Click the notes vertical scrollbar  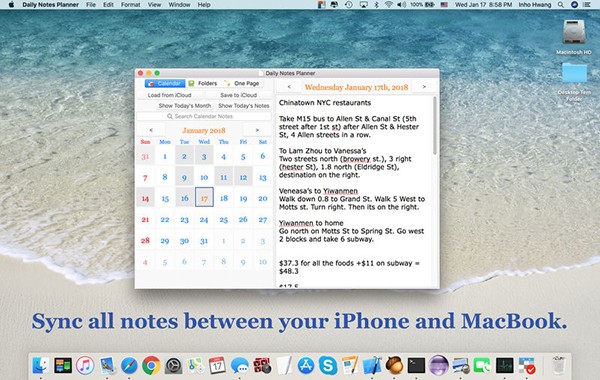point(435,126)
